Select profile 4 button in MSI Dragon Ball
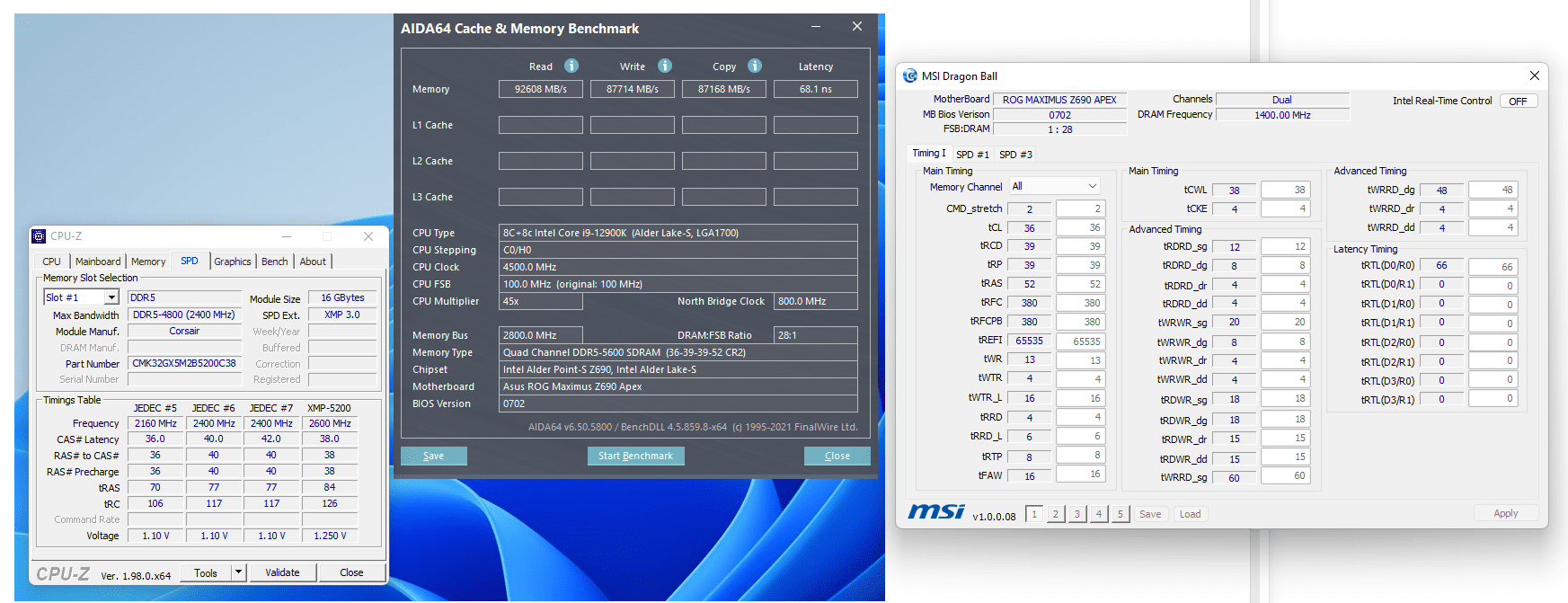1568x603 pixels. click(1098, 514)
